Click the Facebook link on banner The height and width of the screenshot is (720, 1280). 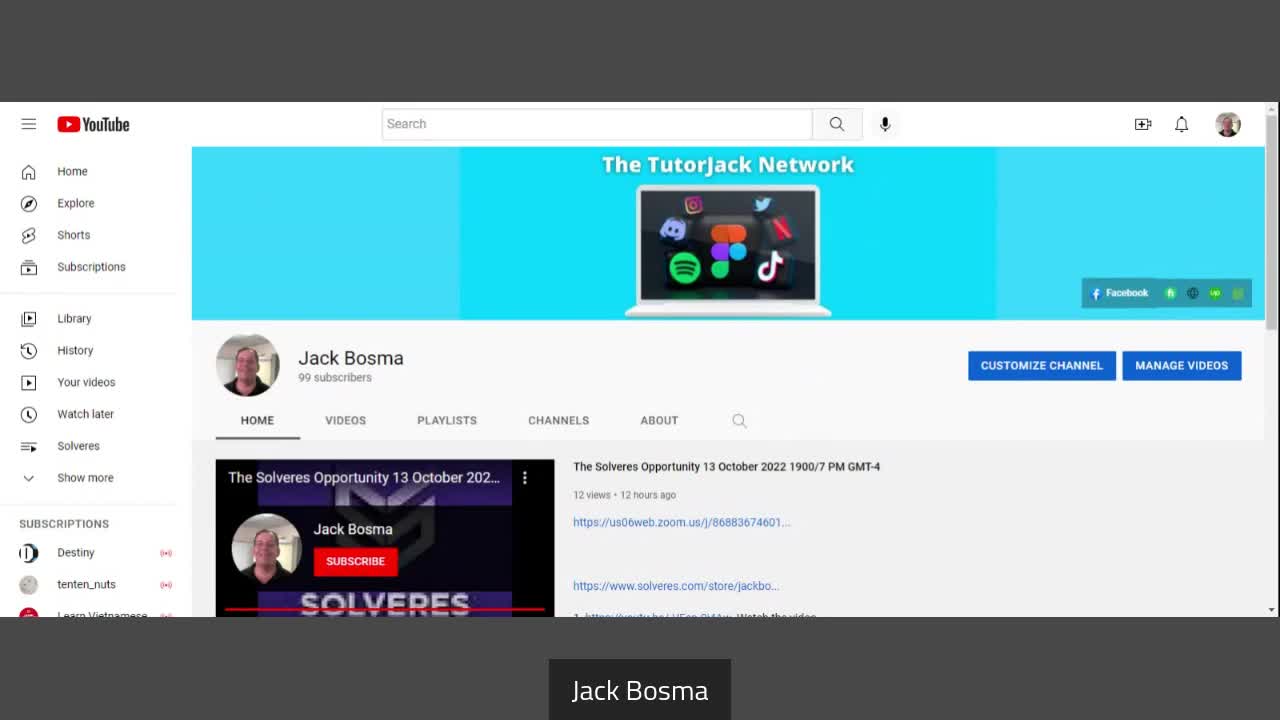1120,293
